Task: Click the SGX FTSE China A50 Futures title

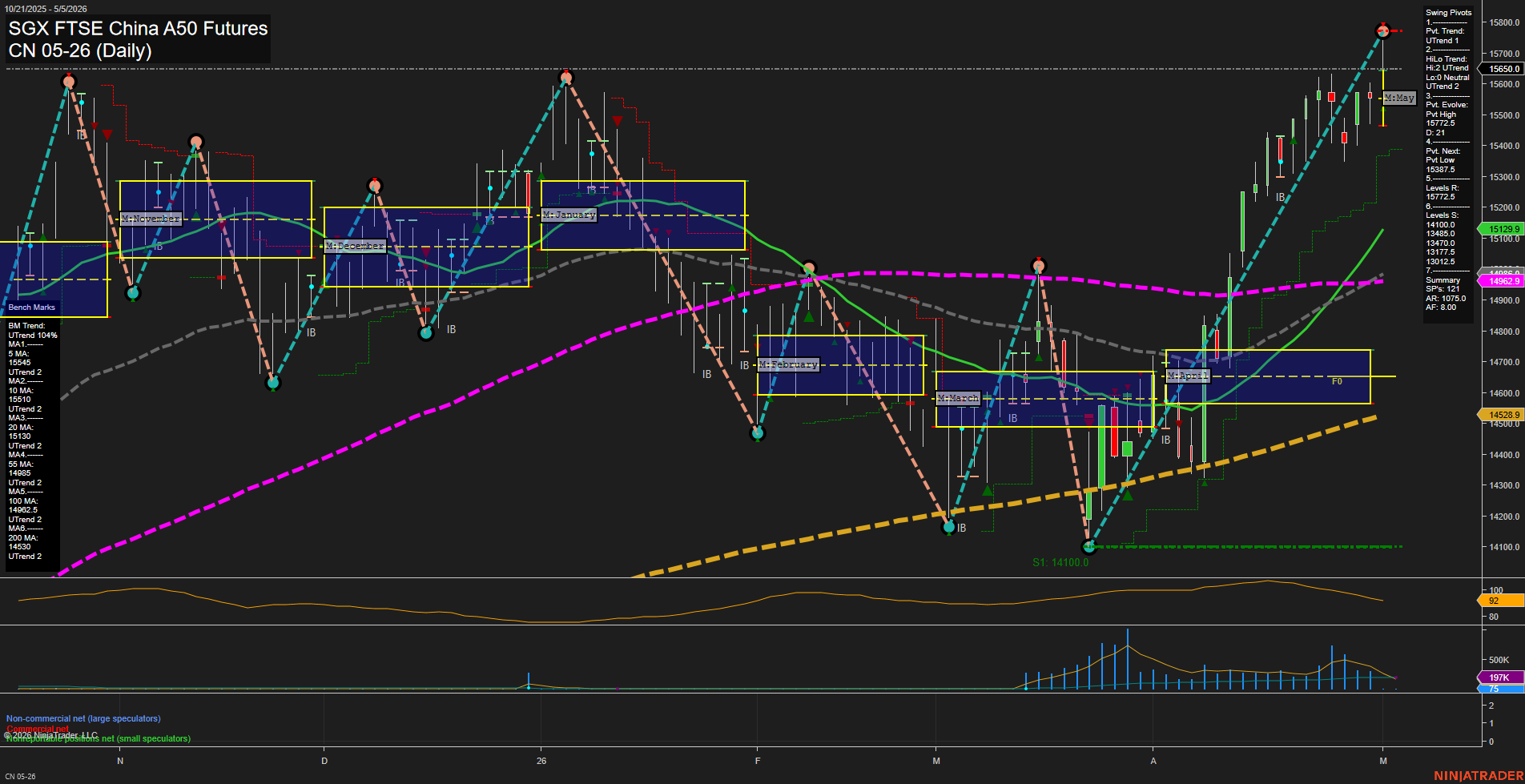Action: [138, 28]
